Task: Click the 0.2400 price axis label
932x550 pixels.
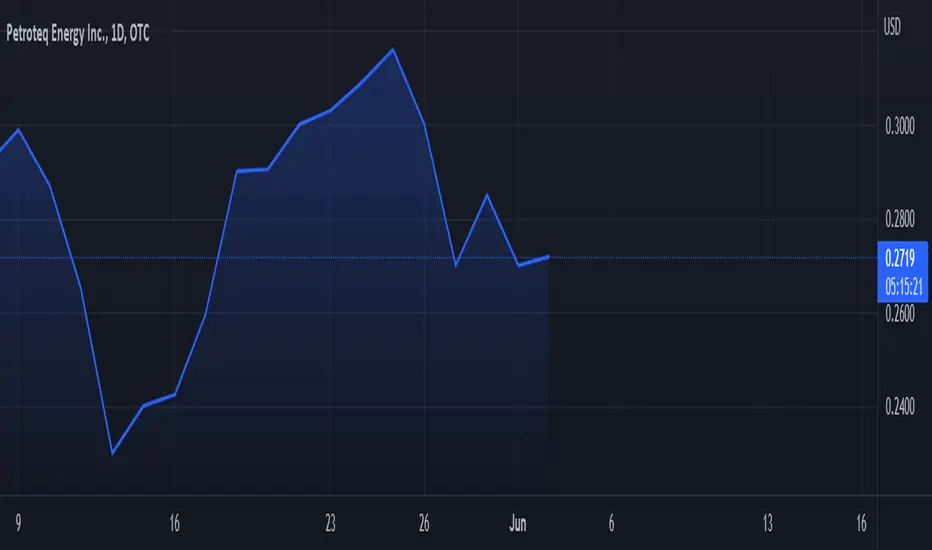Action: pyautogui.click(x=900, y=407)
